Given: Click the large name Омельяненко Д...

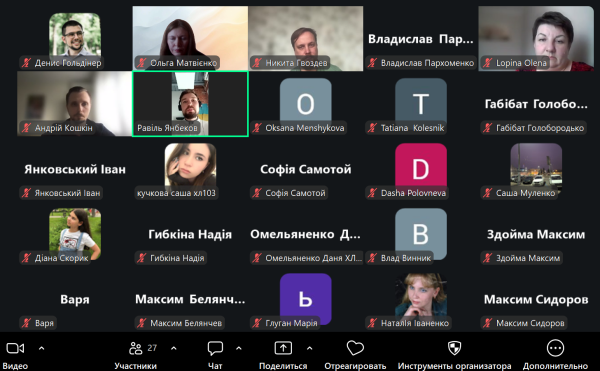Looking at the screenshot, I should click(305, 234).
